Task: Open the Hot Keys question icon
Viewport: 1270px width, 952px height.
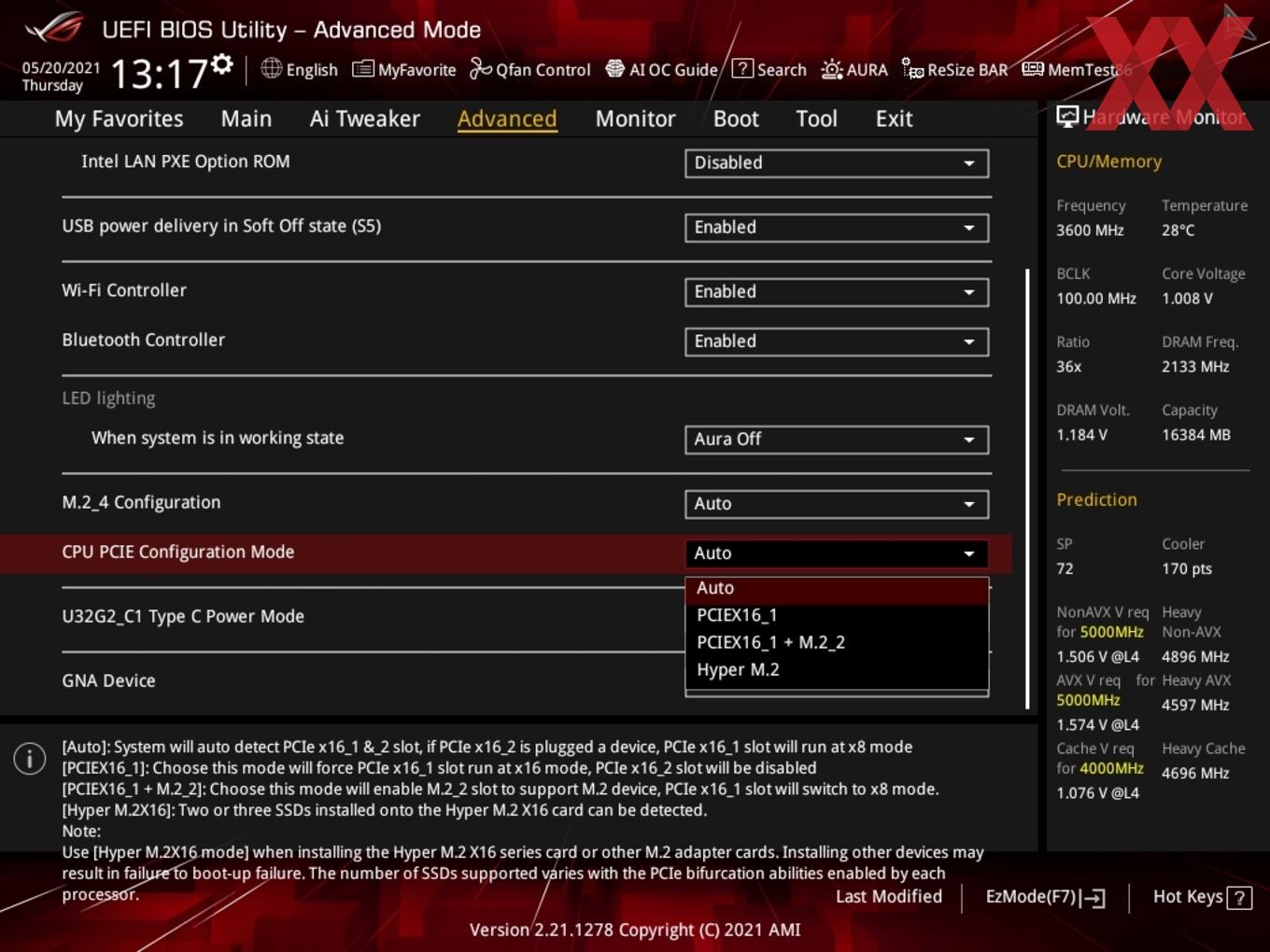Action: pyautogui.click(x=1239, y=898)
